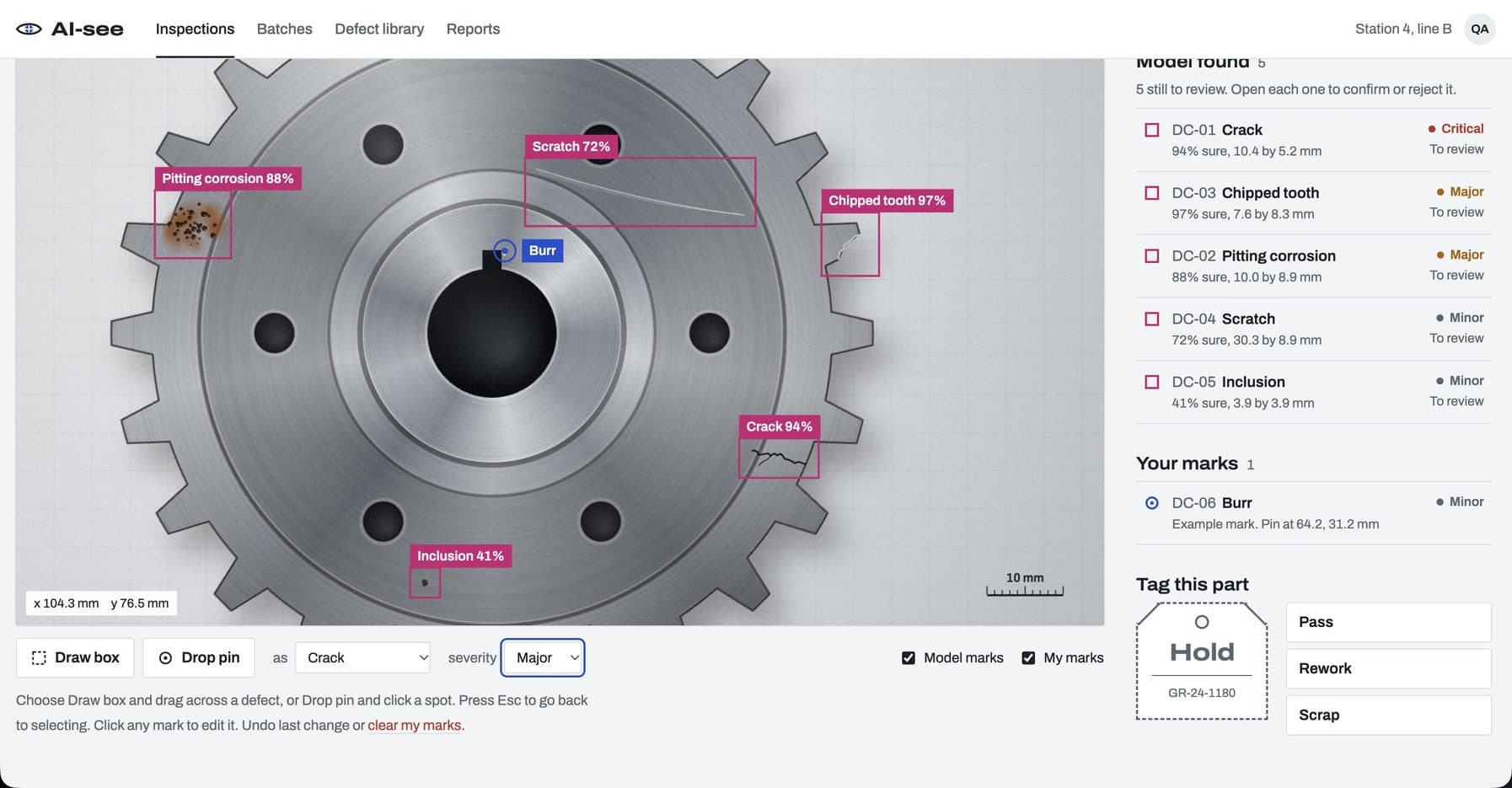Open the severity dropdown showing Major
The height and width of the screenshot is (788, 1512).
click(x=543, y=657)
